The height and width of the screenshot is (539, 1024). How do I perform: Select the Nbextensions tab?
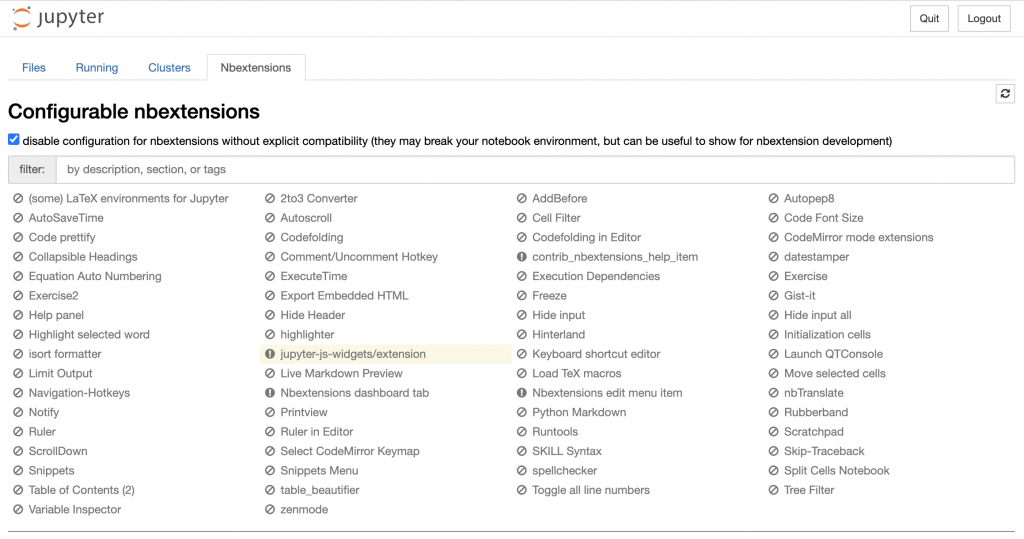point(256,67)
